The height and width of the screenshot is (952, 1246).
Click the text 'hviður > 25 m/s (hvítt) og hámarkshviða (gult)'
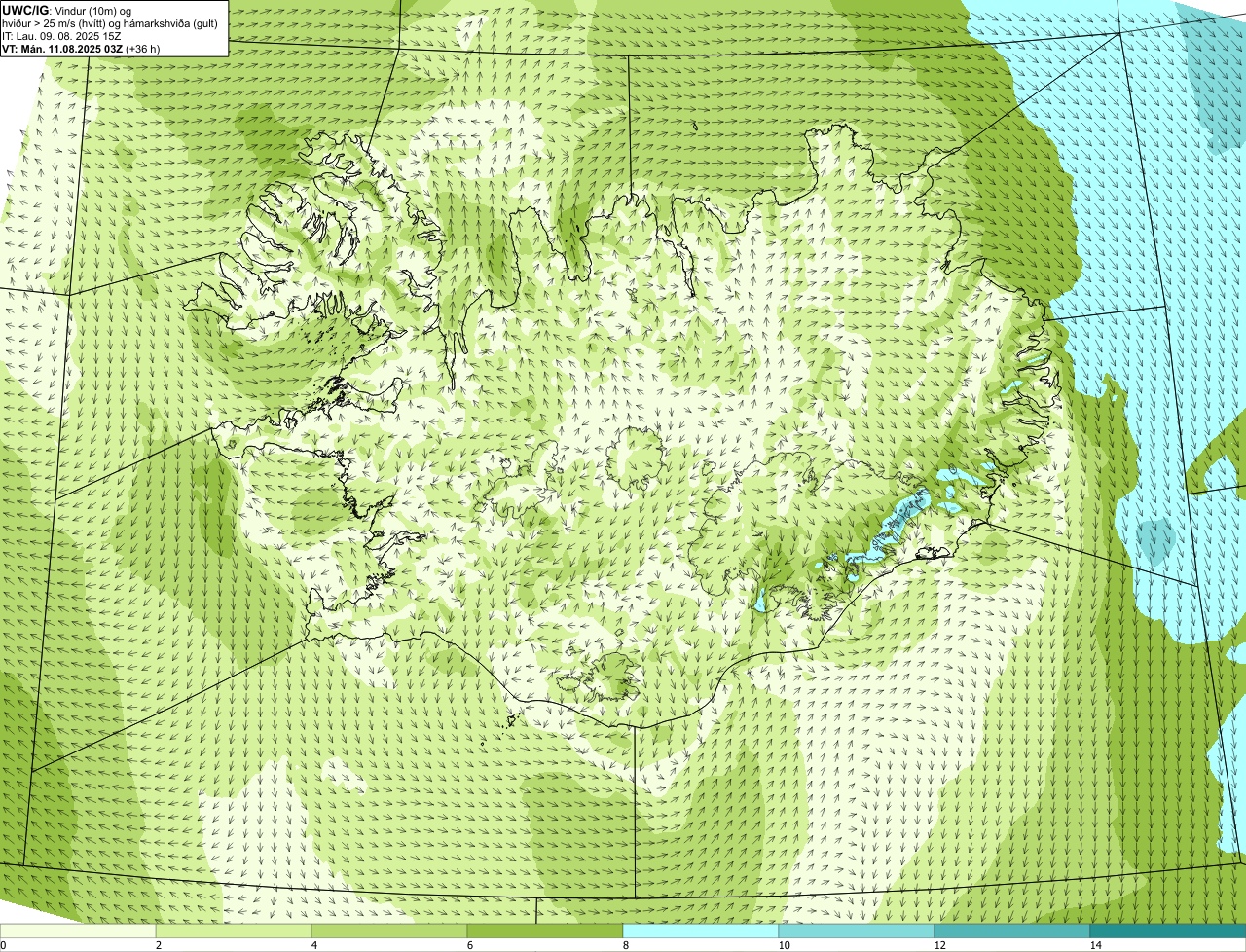point(109,23)
